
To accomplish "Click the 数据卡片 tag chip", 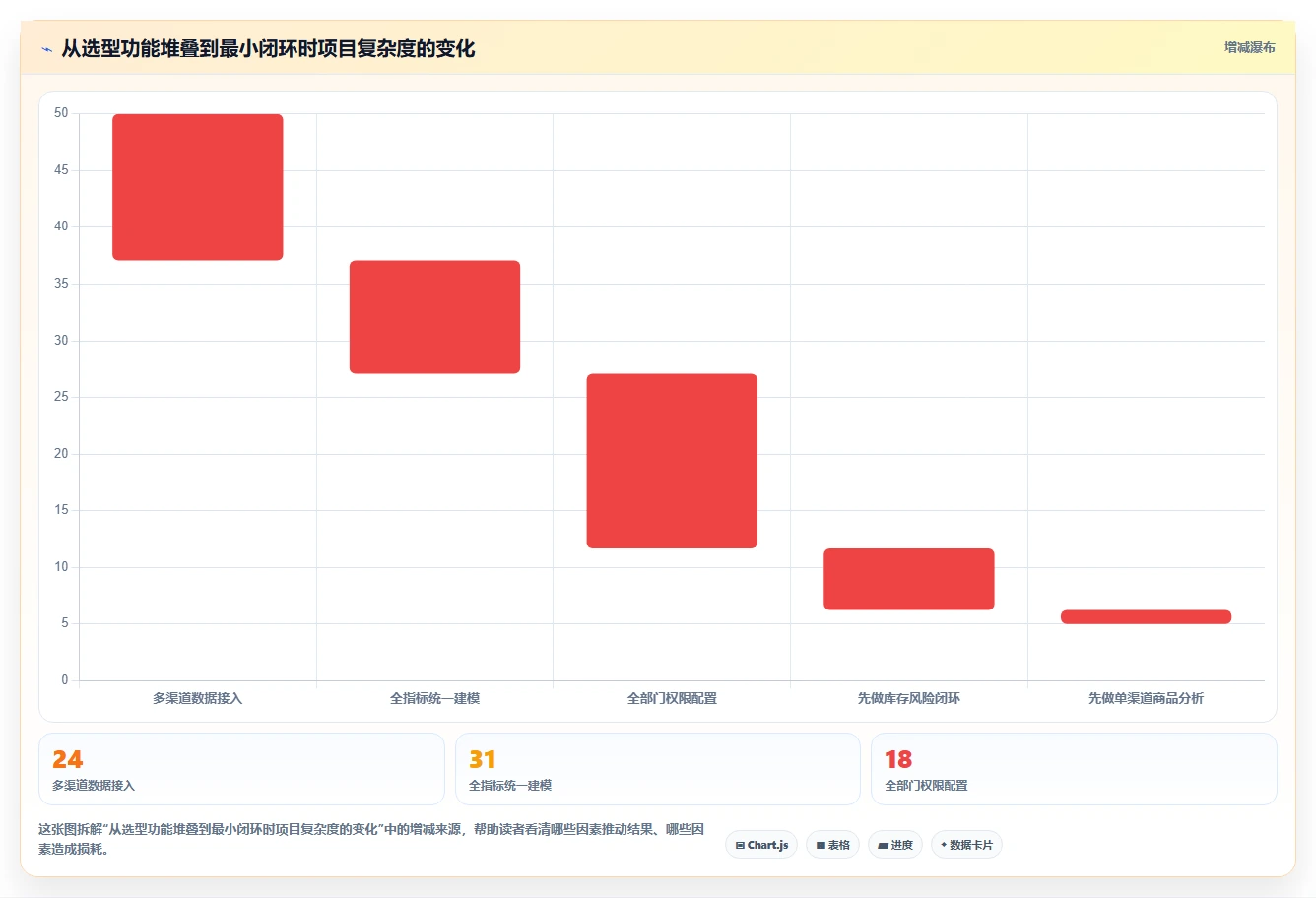I will [x=966, y=845].
